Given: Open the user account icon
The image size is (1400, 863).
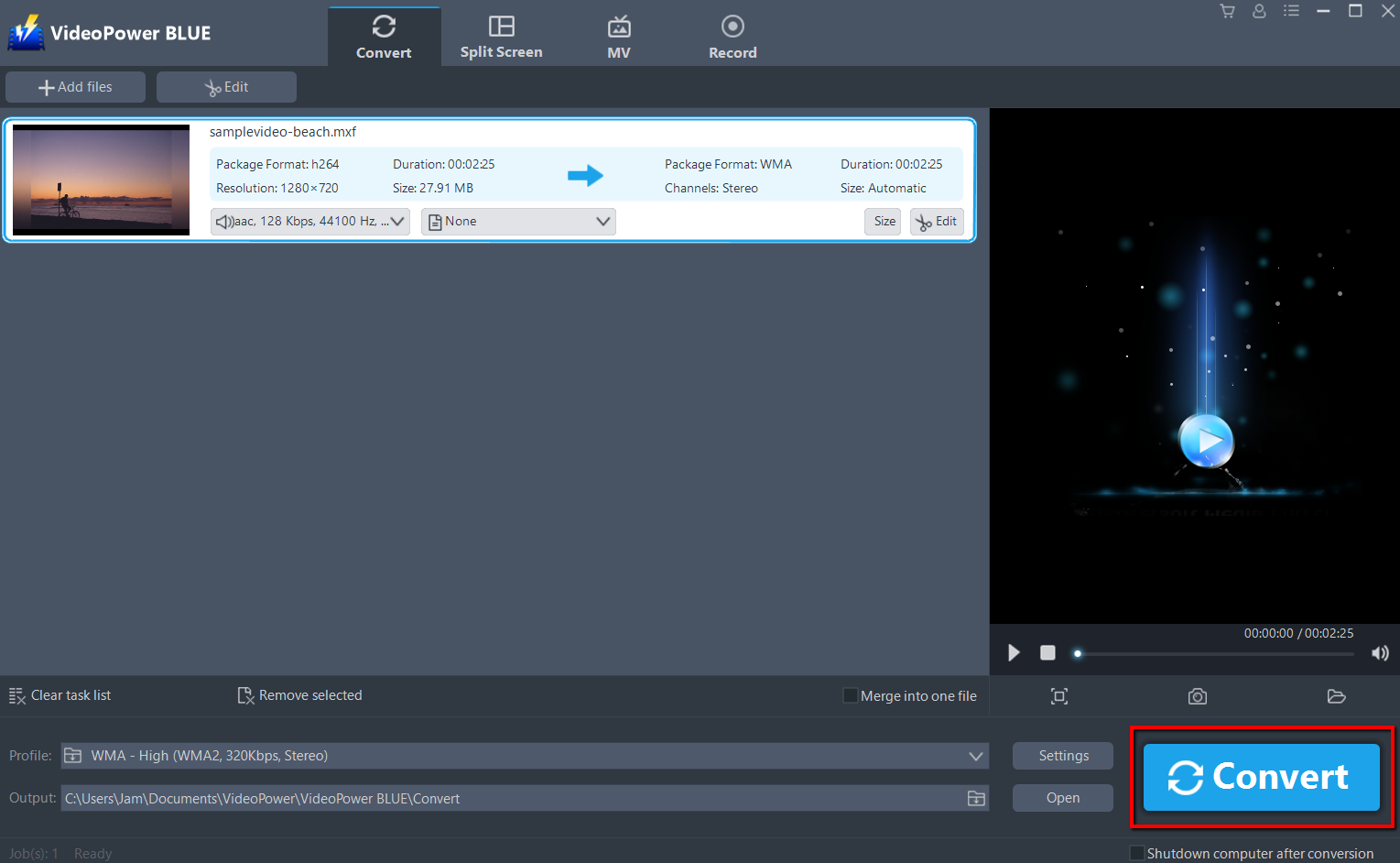Looking at the screenshot, I should 1259,11.
